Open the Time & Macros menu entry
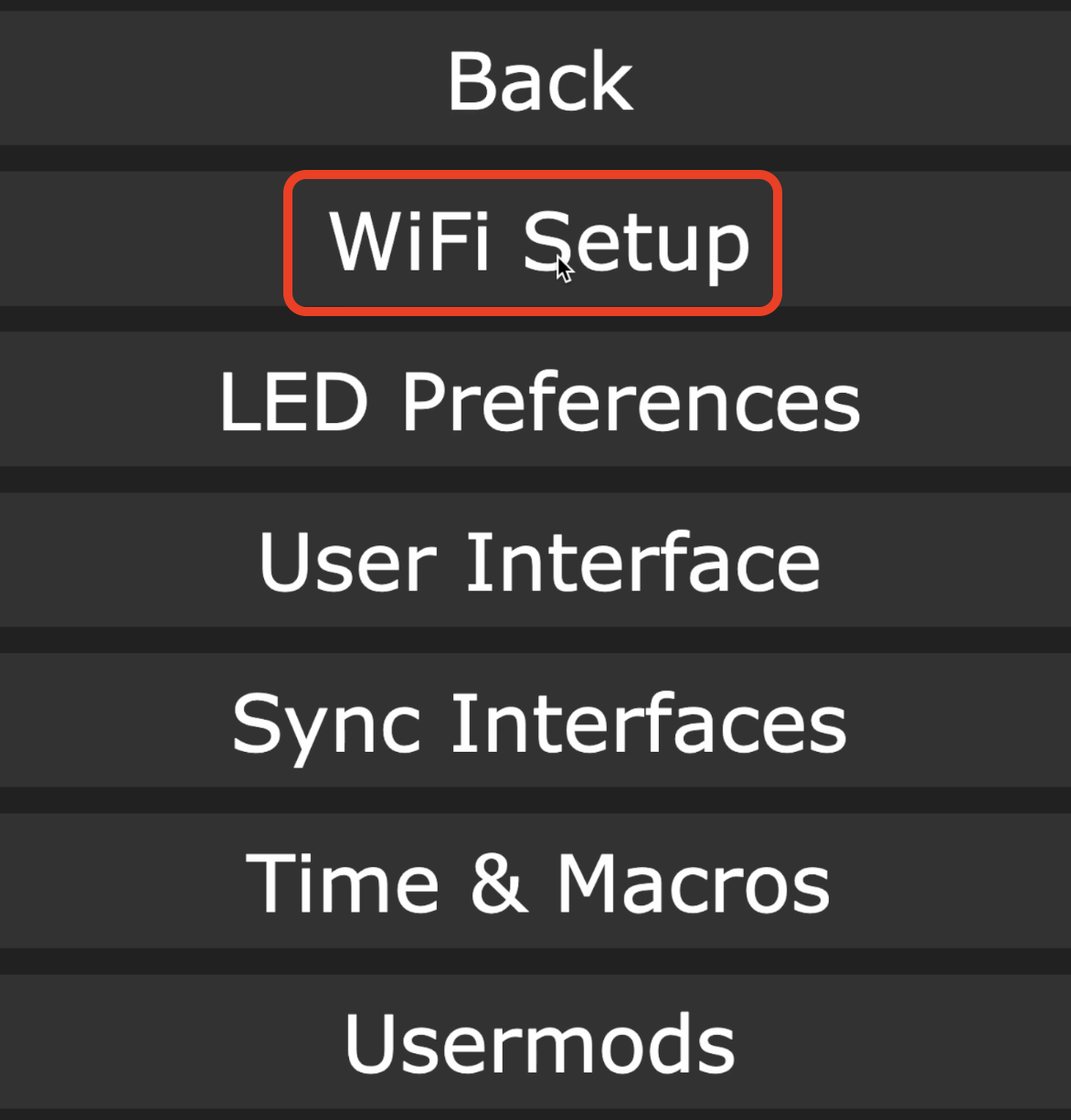Viewport: 1071px width, 1120px height. click(x=539, y=882)
